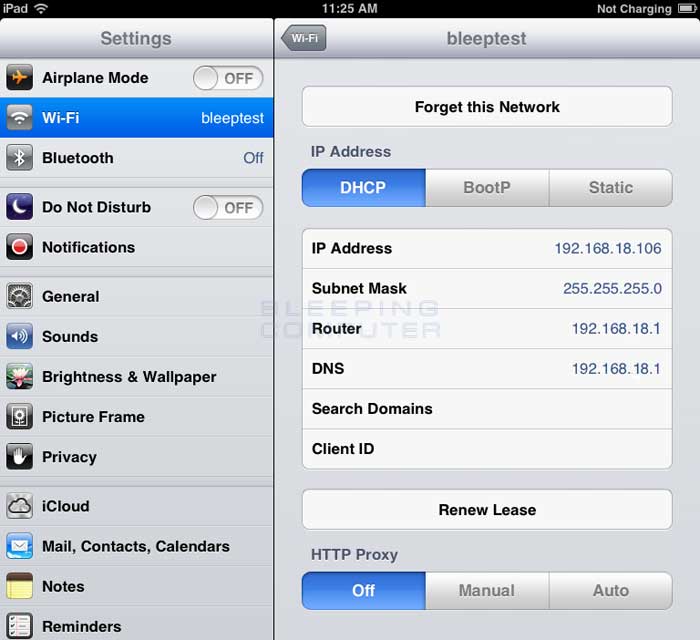Image resolution: width=700 pixels, height=640 pixels.
Task: Open Bluetooth settings via its icon
Action: (19, 158)
